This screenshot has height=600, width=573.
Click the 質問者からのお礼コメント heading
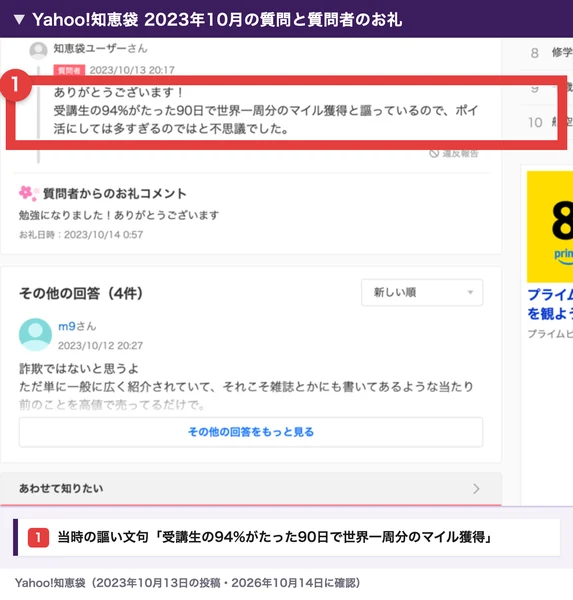click(x=114, y=194)
